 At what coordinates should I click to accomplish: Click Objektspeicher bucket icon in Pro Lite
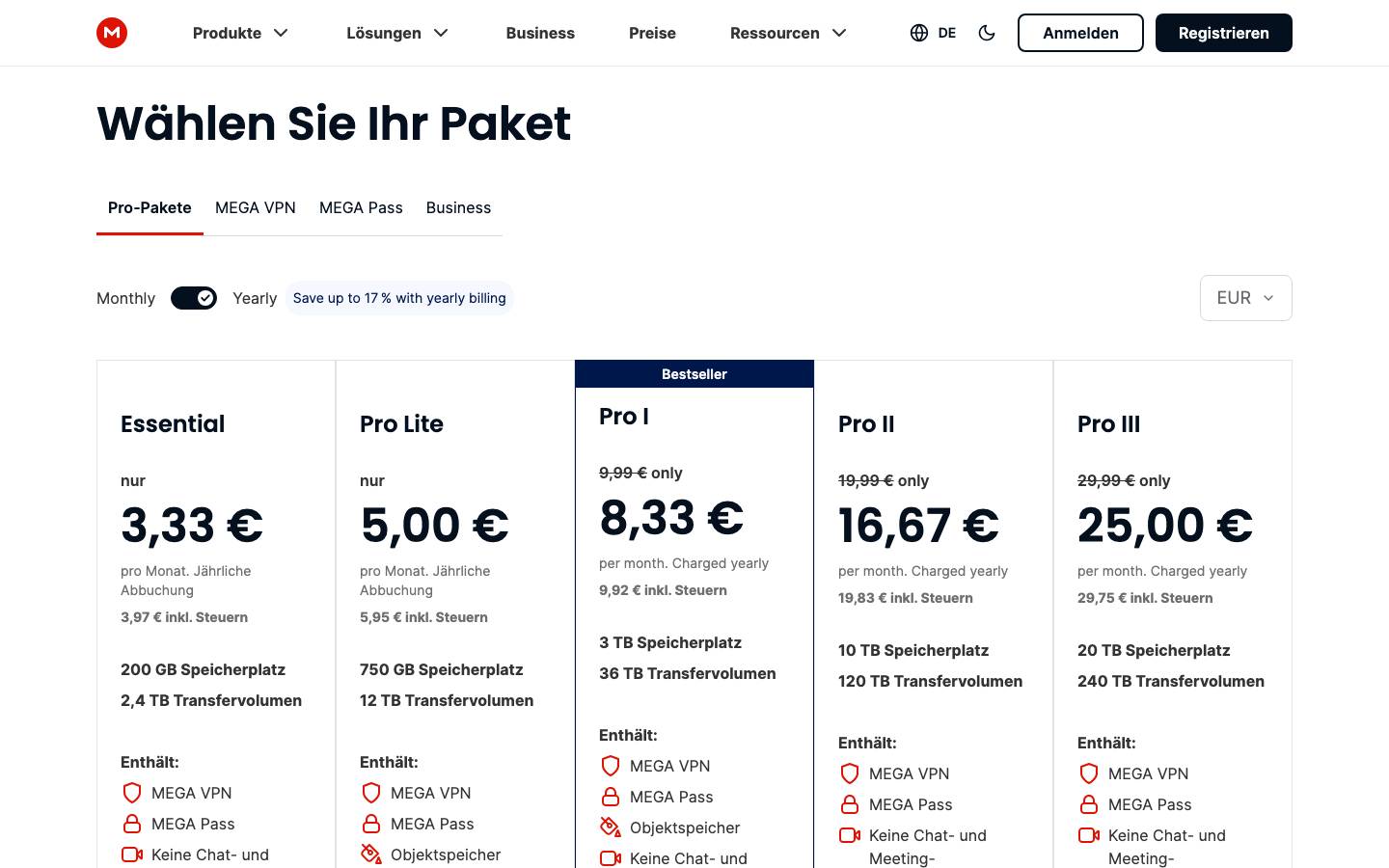pos(371,854)
